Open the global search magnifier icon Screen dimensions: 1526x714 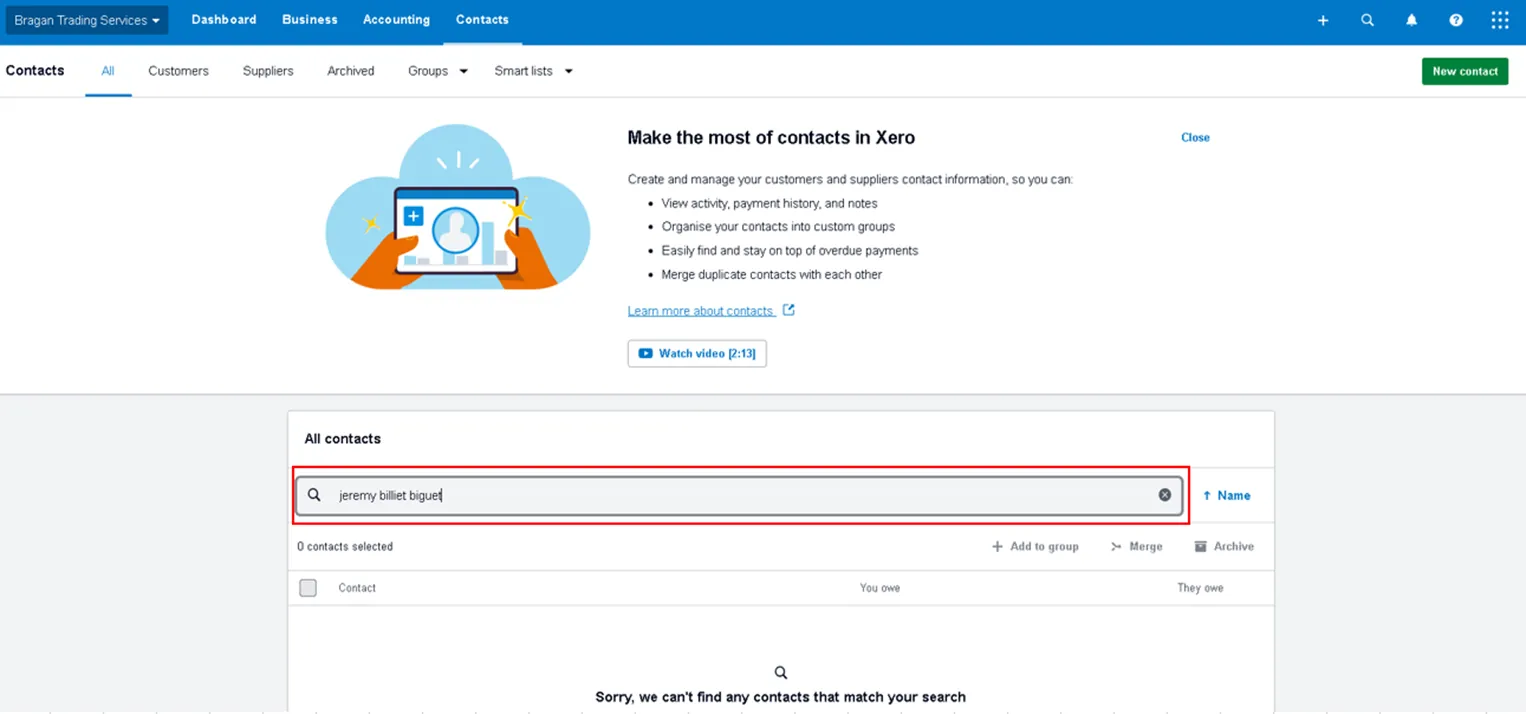pos(1367,20)
